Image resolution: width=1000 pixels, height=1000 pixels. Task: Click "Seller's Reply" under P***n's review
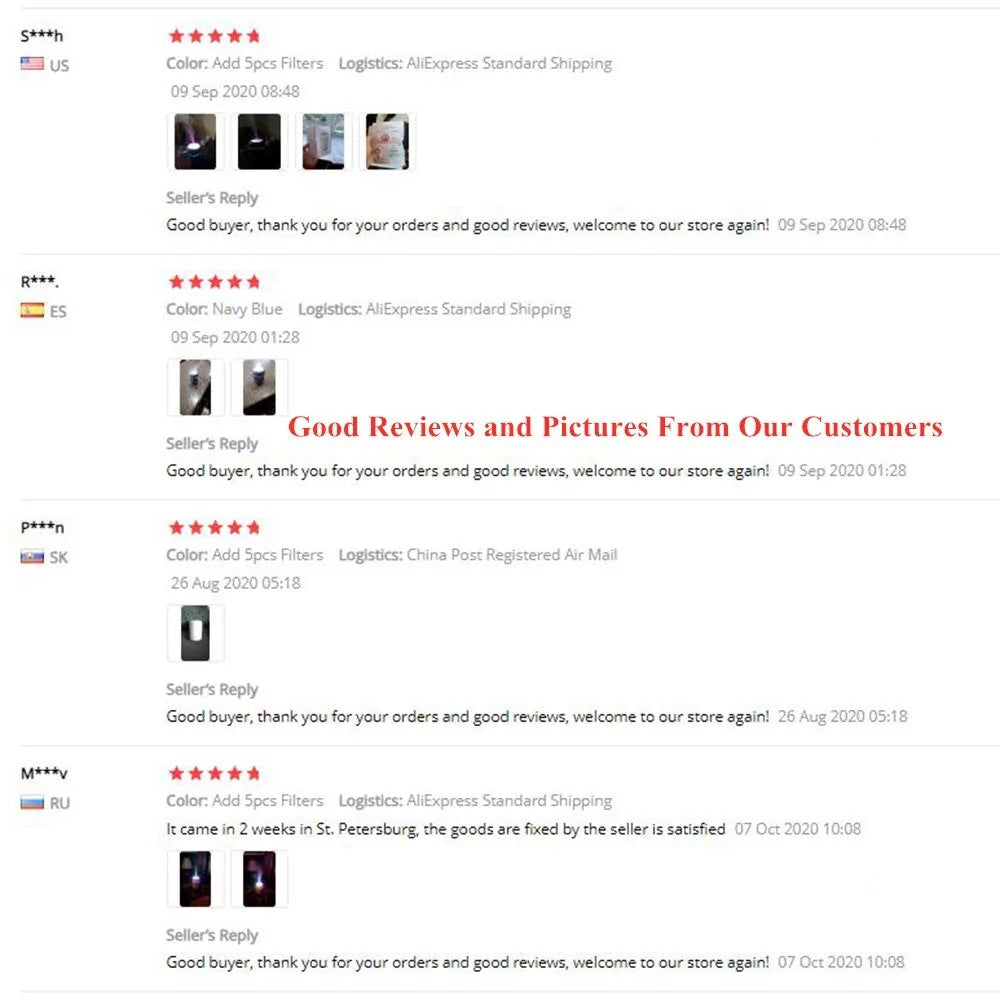[x=212, y=689]
